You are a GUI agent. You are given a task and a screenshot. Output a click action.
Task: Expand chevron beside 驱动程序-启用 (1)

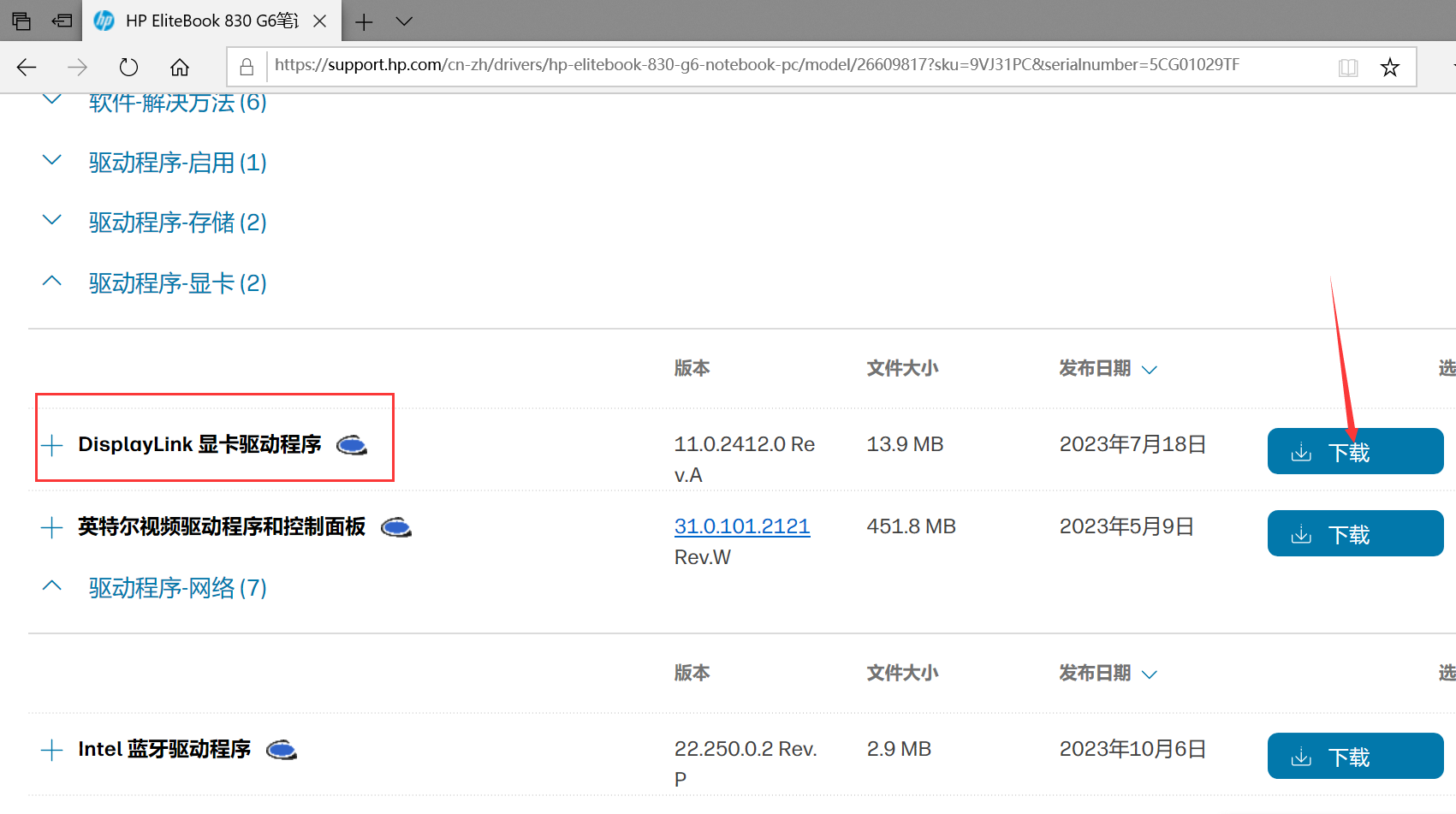click(x=52, y=160)
